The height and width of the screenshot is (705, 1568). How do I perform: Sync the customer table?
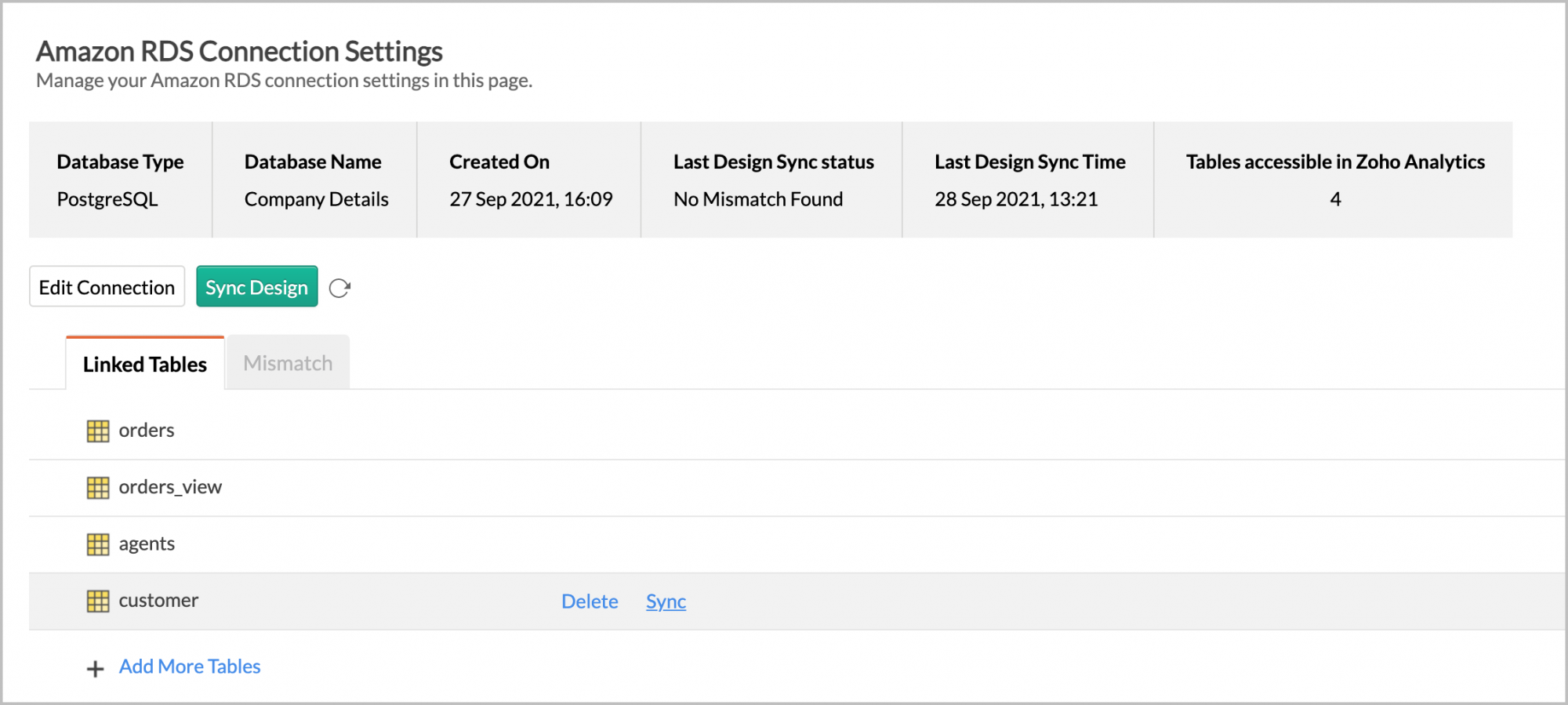(666, 601)
